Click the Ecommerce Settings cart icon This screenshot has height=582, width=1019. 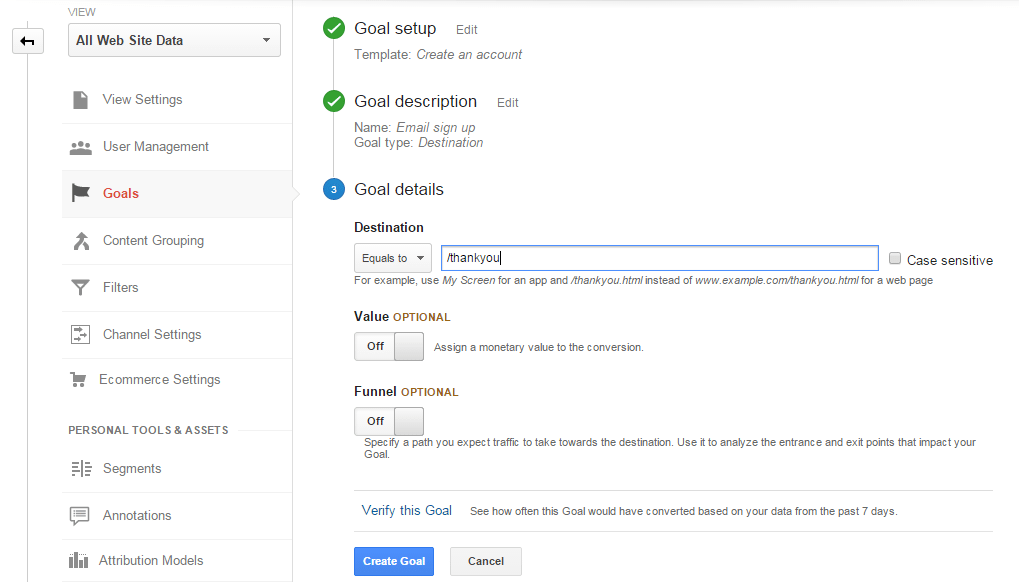click(78, 379)
